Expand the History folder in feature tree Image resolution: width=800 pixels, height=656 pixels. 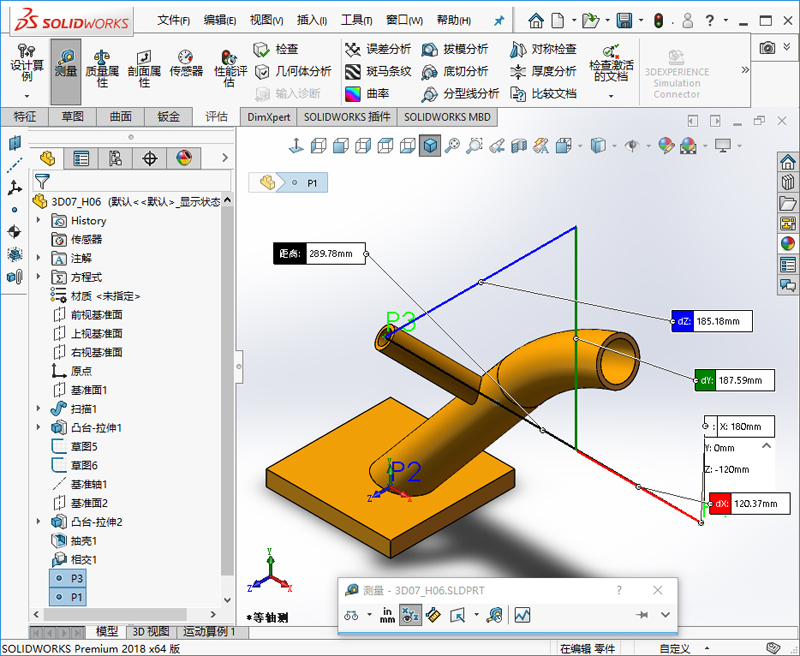(39, 220)
